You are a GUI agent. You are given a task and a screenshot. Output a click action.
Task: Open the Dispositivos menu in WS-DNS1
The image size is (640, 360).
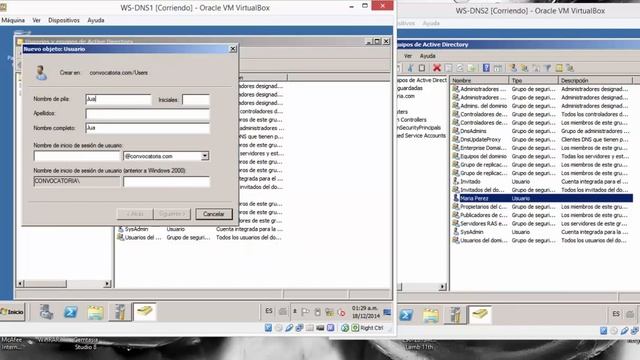pos(64,20)
